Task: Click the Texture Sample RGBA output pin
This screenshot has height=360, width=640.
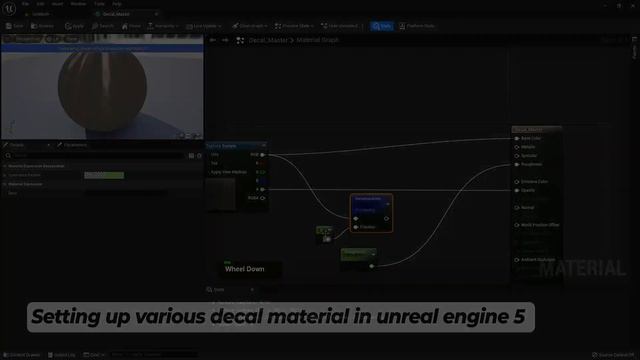Action: (262, 198)
